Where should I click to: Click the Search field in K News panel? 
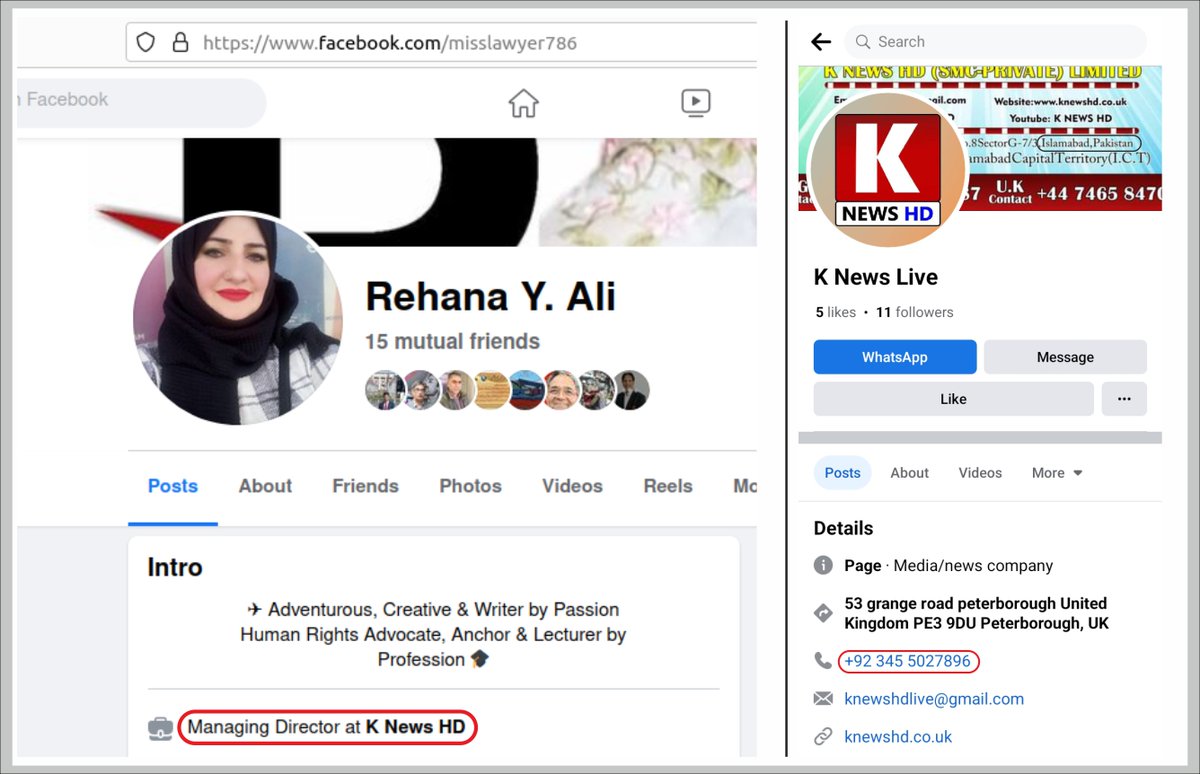pyautogui.click(x=996, y=42)
